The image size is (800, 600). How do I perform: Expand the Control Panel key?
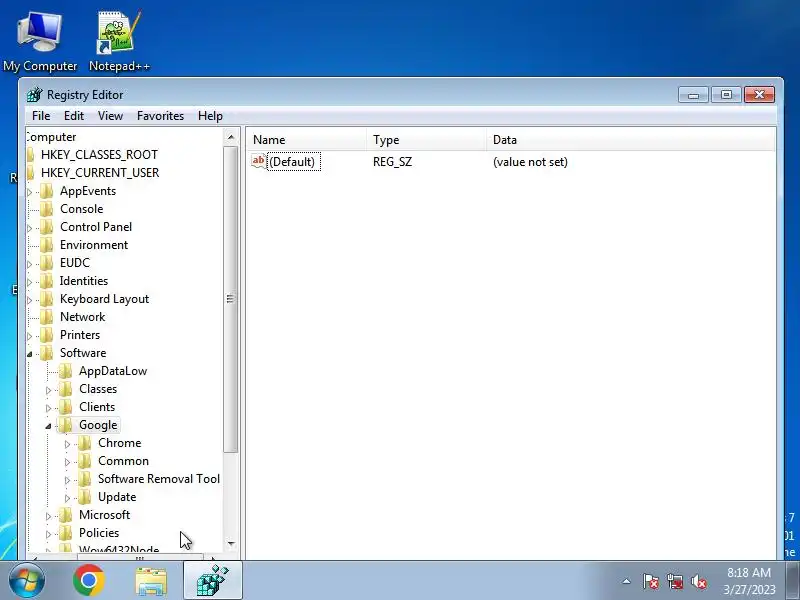30,228
